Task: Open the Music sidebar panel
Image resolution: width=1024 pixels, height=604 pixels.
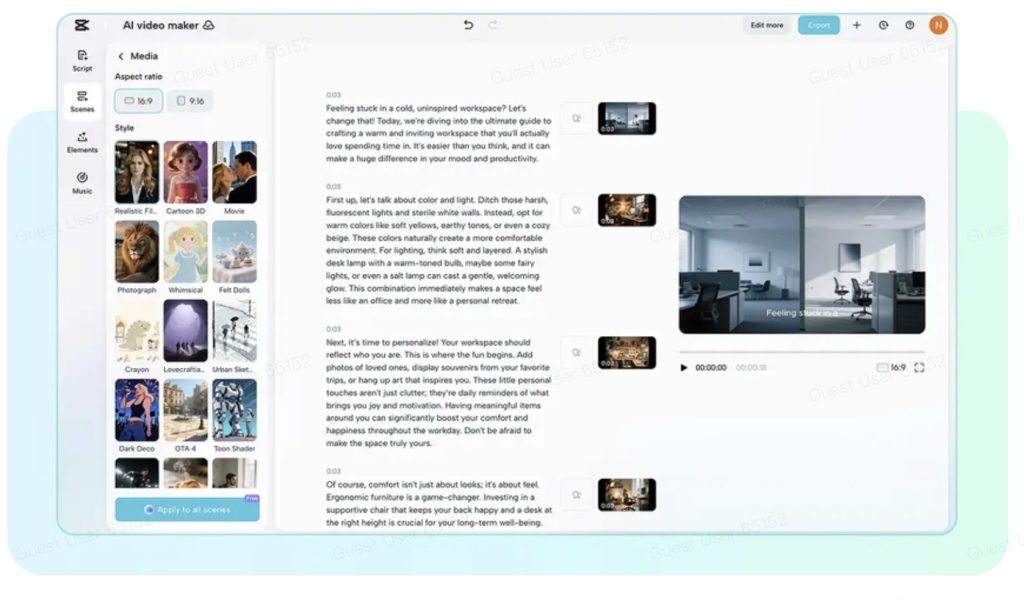Action: click(82, 182)
